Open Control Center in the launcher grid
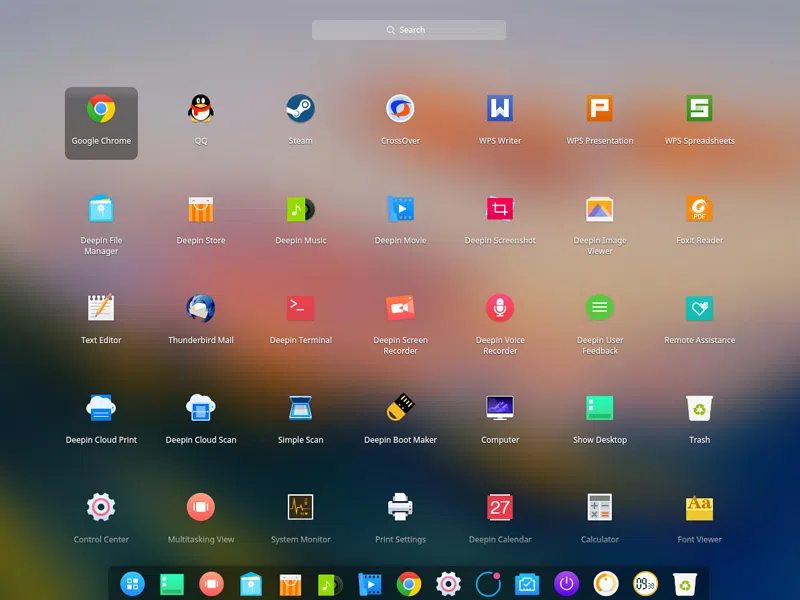Screen dimensions: 800x600 coord(101,507)
